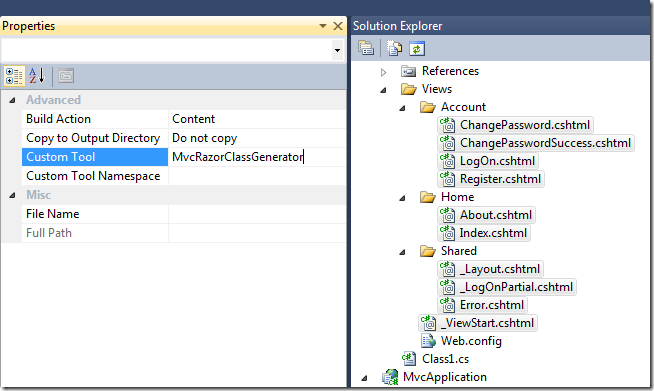Collapse the Home folder
The width and height of the screenshot is (654, 391).
point(402,198)
